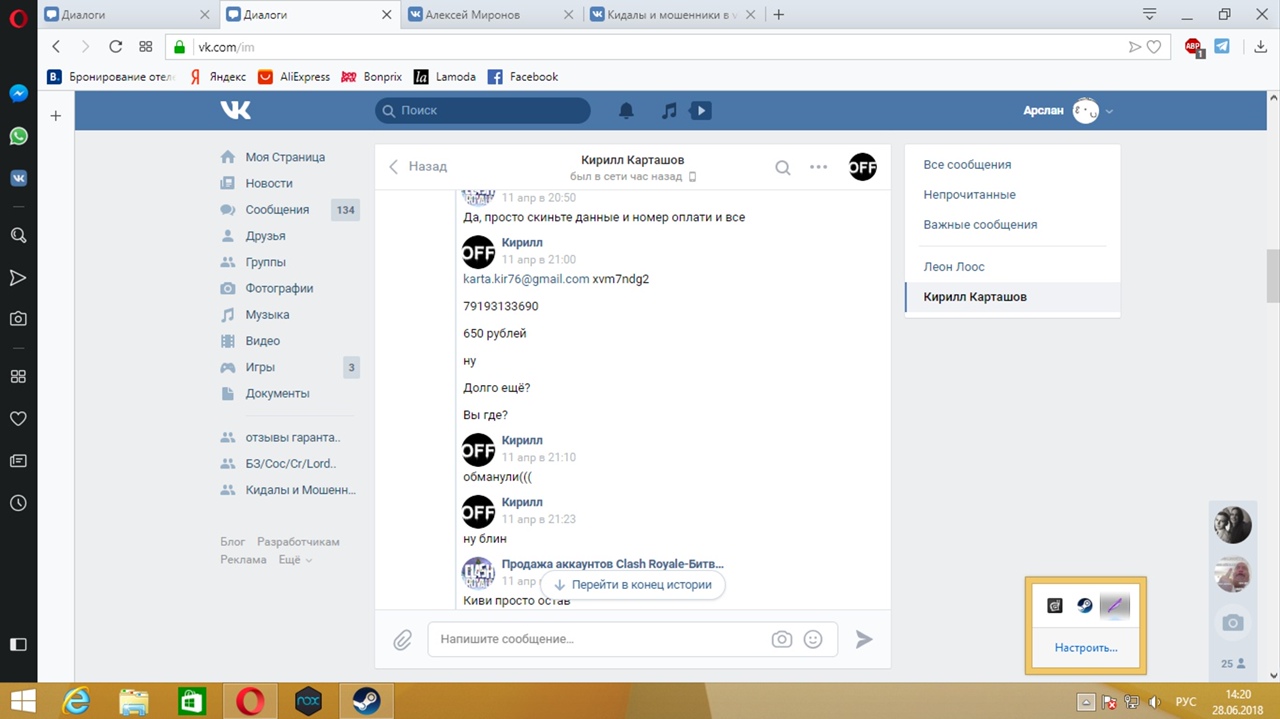This screenshot has width=1280, height=719.
Task: Open WhatsApp in Opera sidebar
Action: point(18,136)
